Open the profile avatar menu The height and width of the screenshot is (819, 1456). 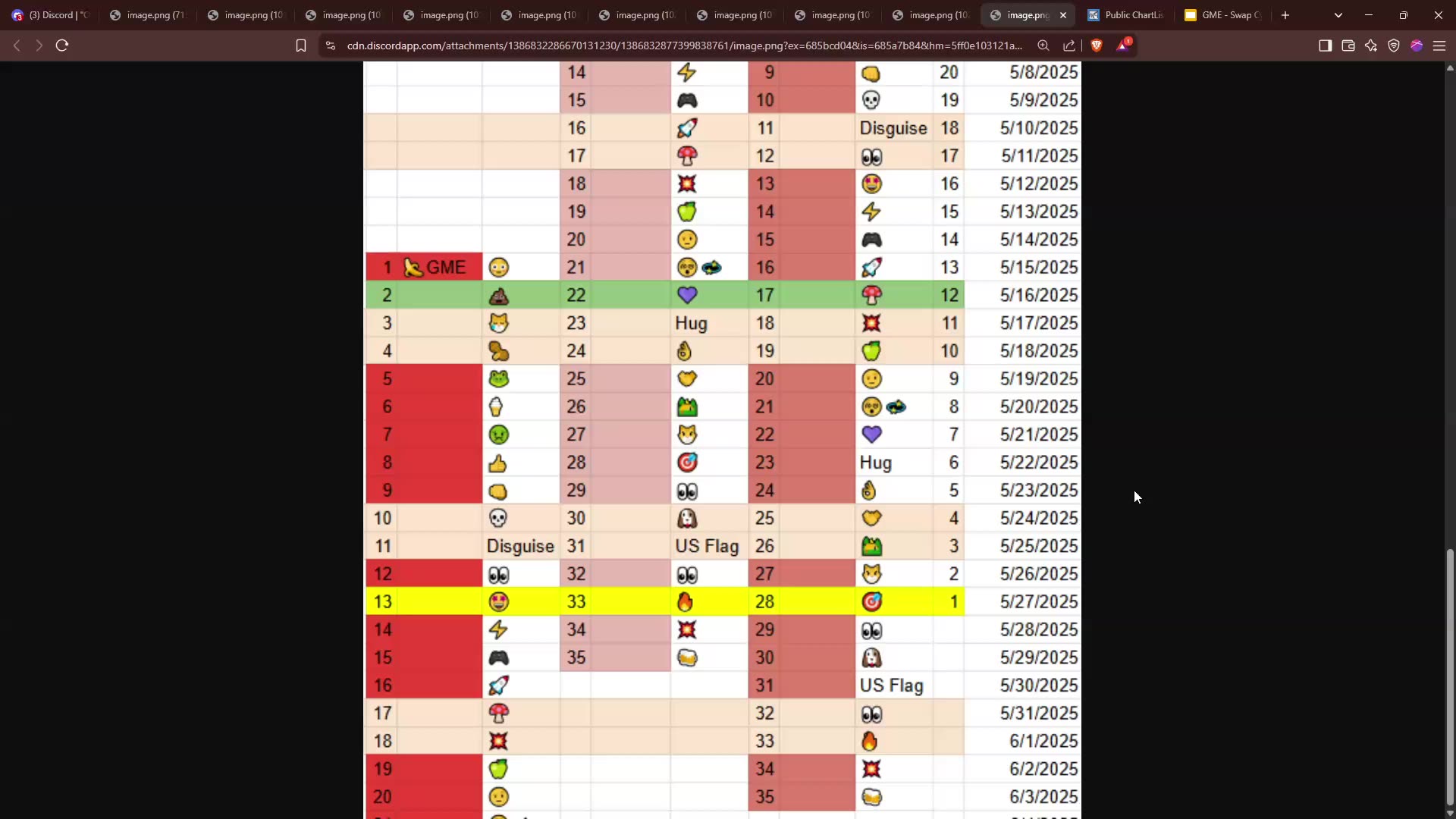click(x=1417, y=45)
